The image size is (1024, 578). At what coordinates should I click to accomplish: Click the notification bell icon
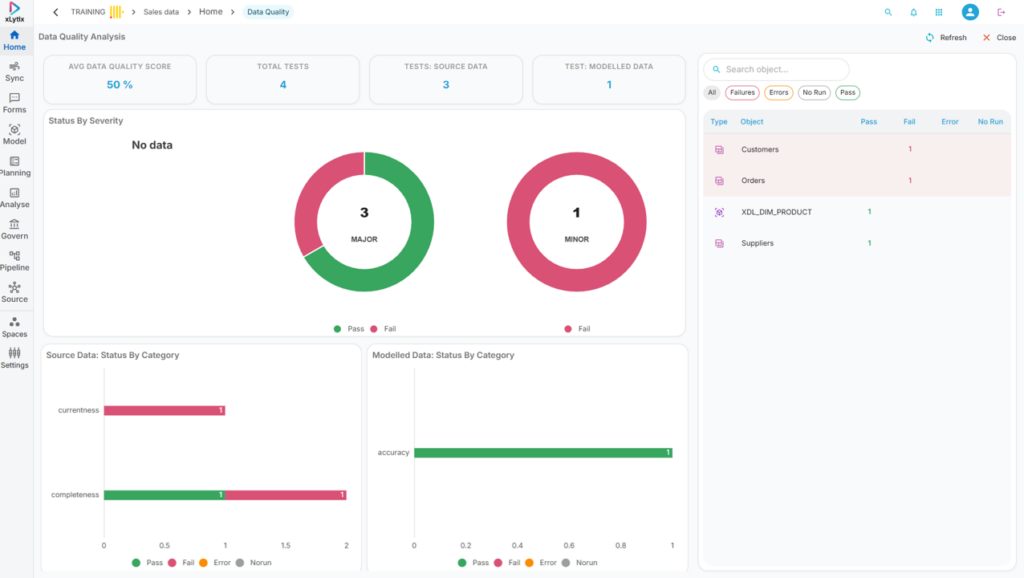(x=913, y=12)
